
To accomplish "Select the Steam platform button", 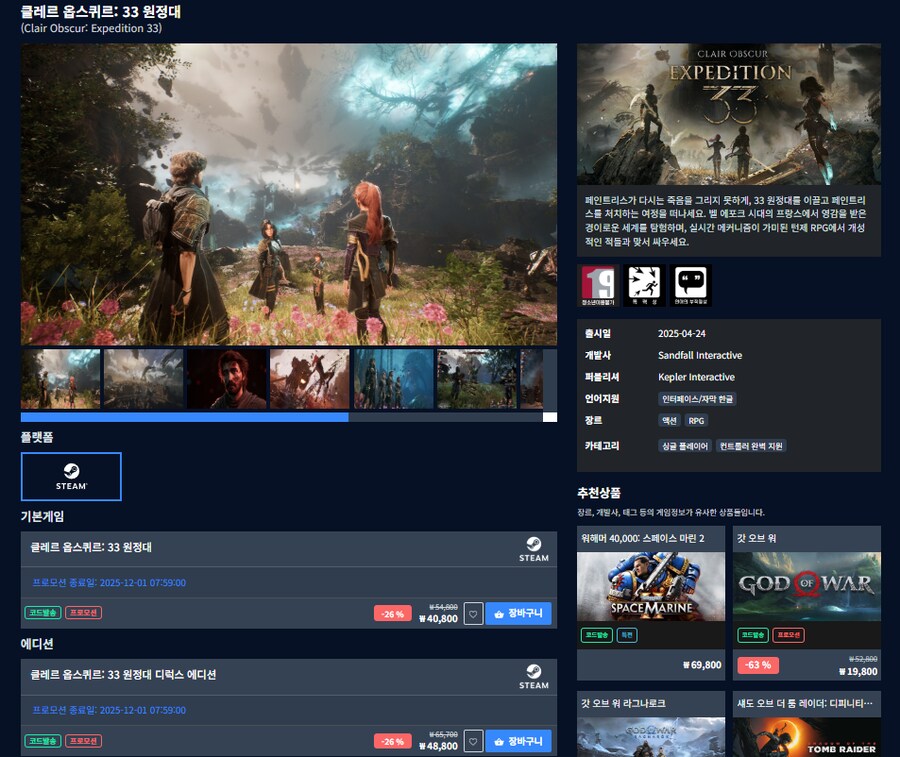I will point(71,476).
